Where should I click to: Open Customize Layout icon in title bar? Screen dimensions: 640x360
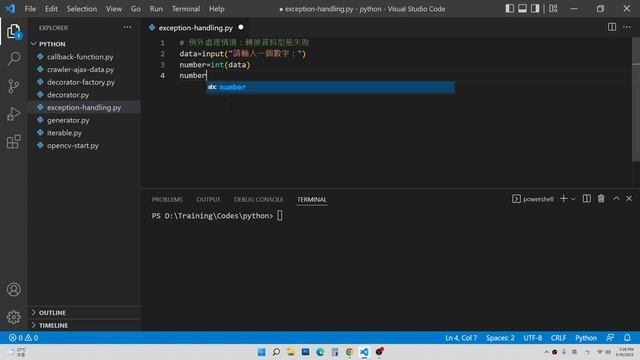coord(553,9)
